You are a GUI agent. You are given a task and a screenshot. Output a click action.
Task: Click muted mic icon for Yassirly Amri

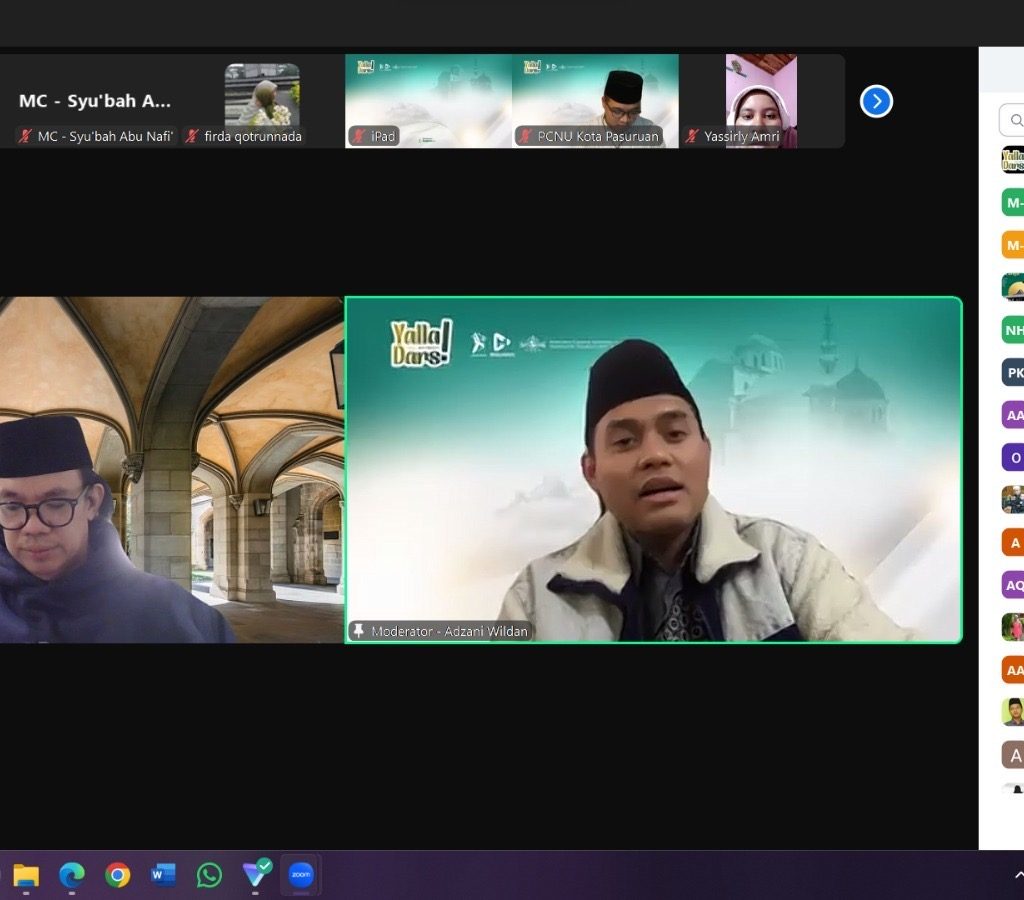coord(692,136)
